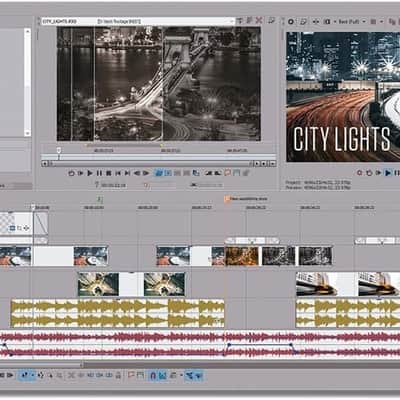Toggle Enable Snapping magnet icon

153,375
